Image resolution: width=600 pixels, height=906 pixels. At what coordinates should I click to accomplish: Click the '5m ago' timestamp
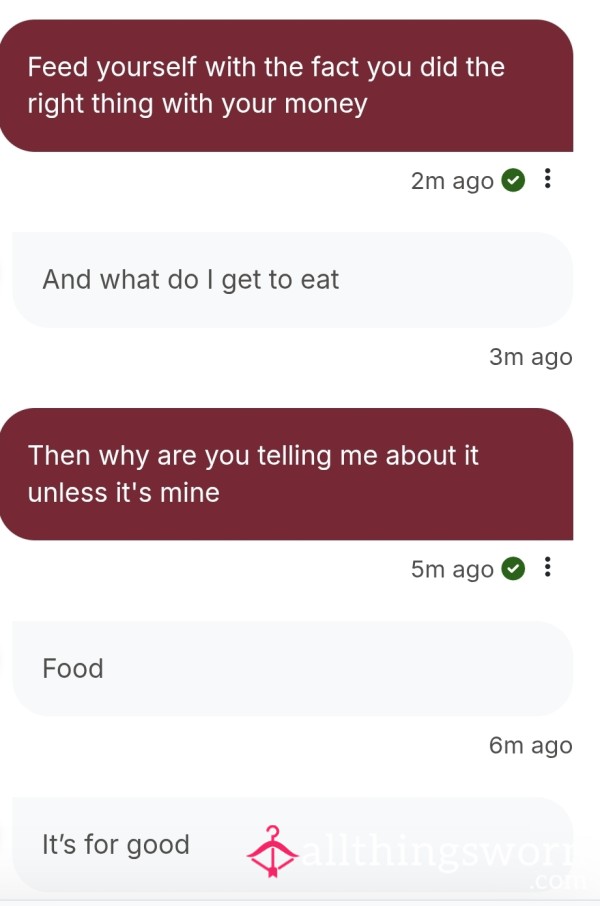(x=452, y=569)
